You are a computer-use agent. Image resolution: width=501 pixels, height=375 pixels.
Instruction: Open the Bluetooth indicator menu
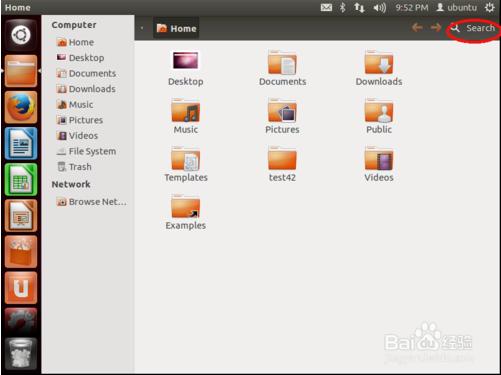tap(342, 7)
